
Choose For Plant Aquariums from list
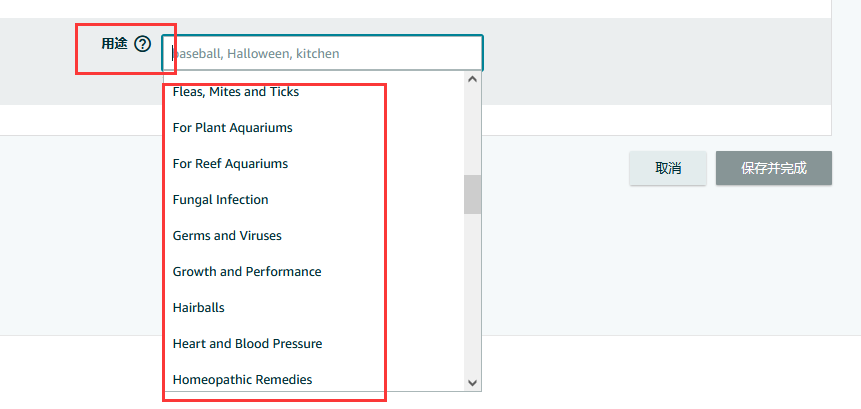coord(232,128)
